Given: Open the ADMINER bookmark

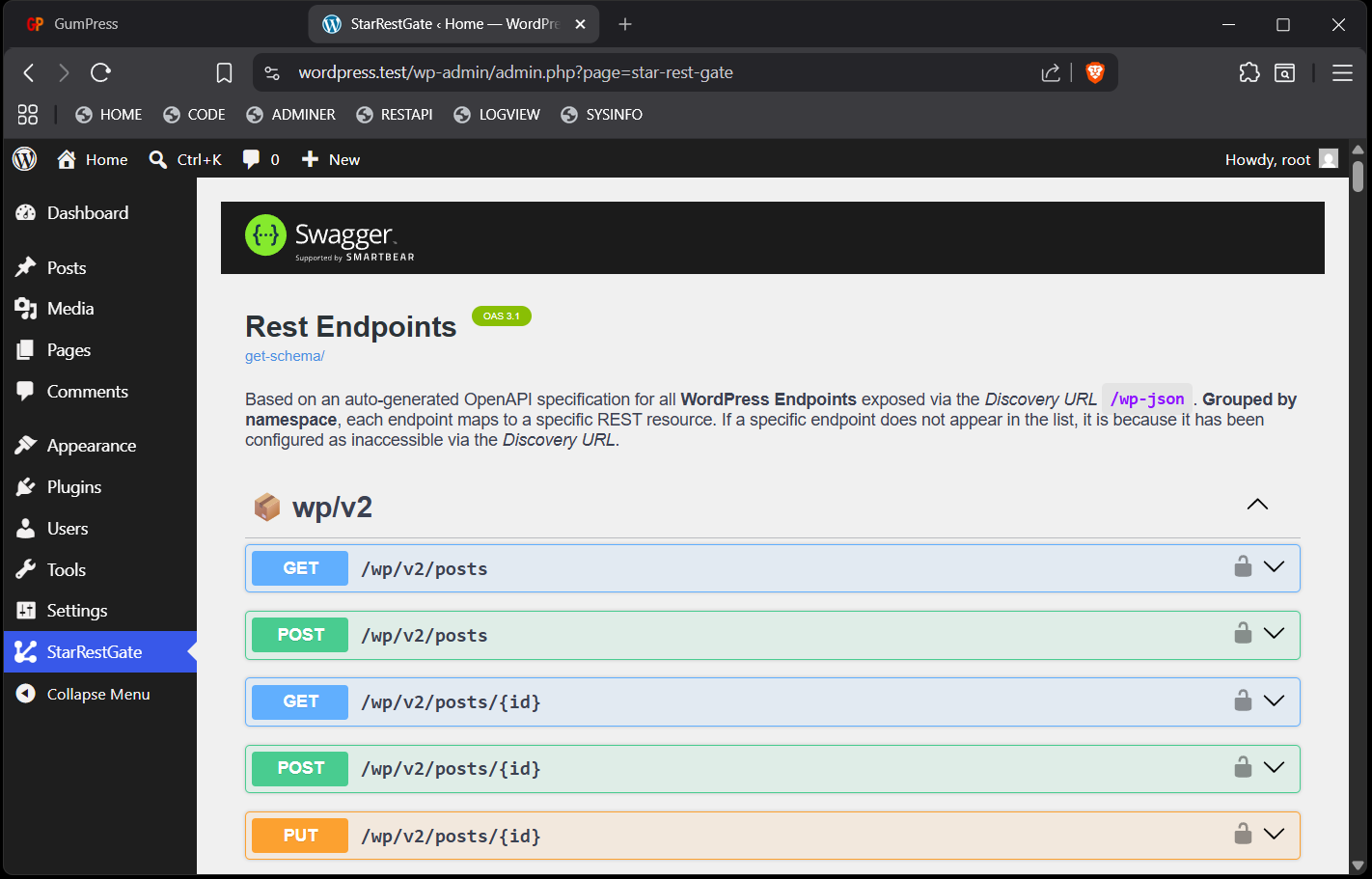Looking at the screenshot, I should point(290,115).
